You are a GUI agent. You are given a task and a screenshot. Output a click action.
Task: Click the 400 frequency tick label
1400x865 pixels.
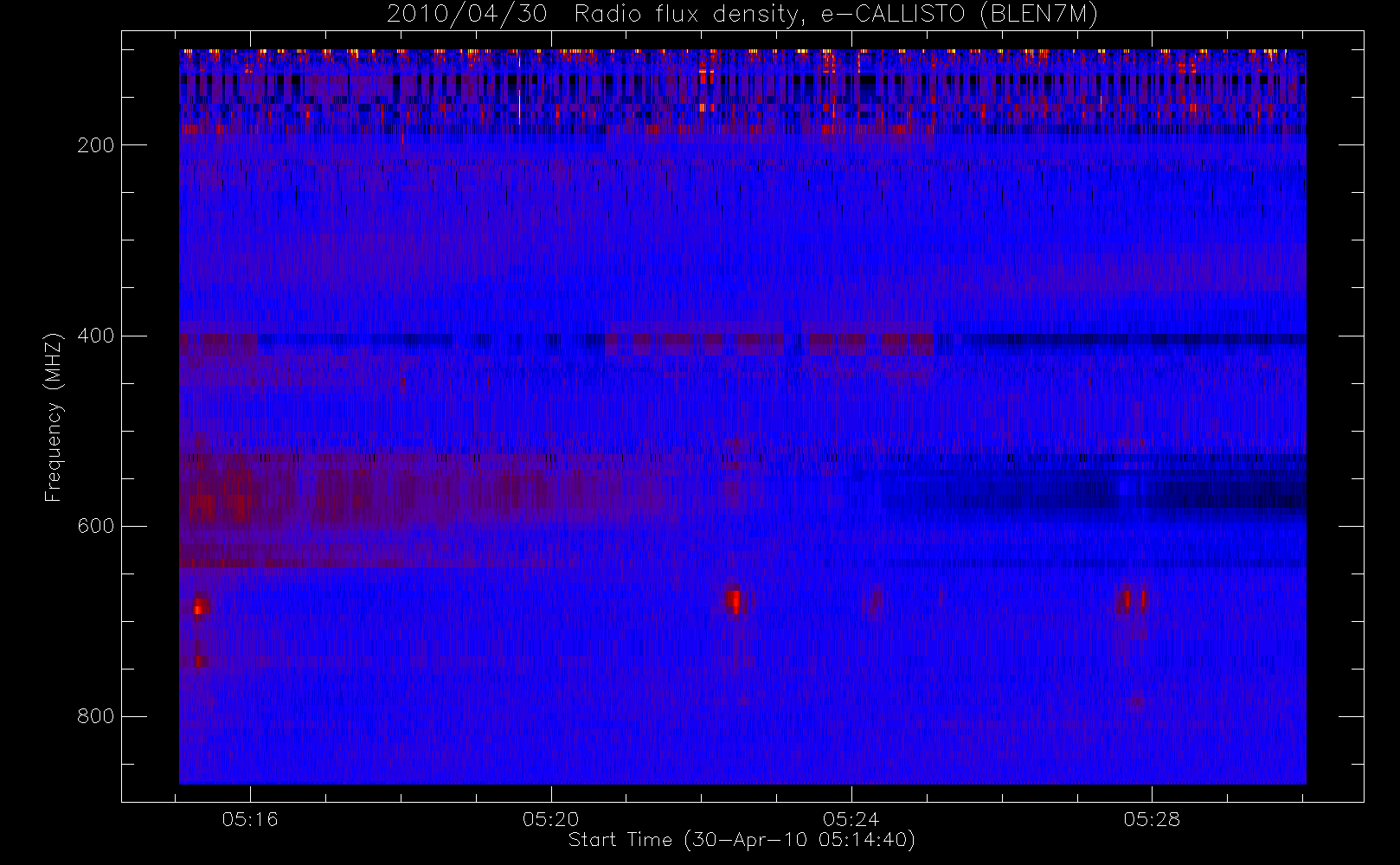(95, 336)
